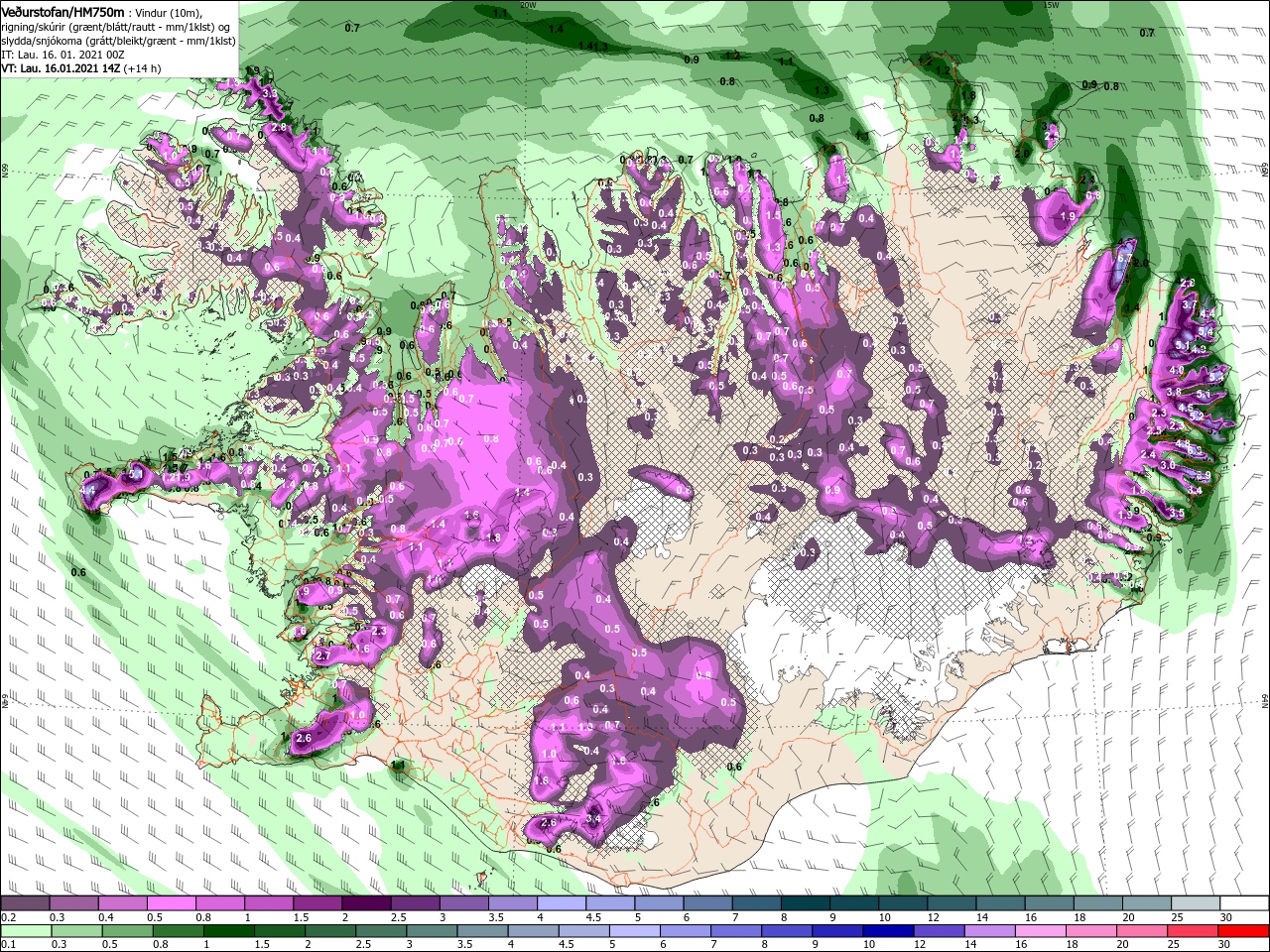
Task: Select the bright red 30 rain legend swatch
Action: coord(1244,931)
